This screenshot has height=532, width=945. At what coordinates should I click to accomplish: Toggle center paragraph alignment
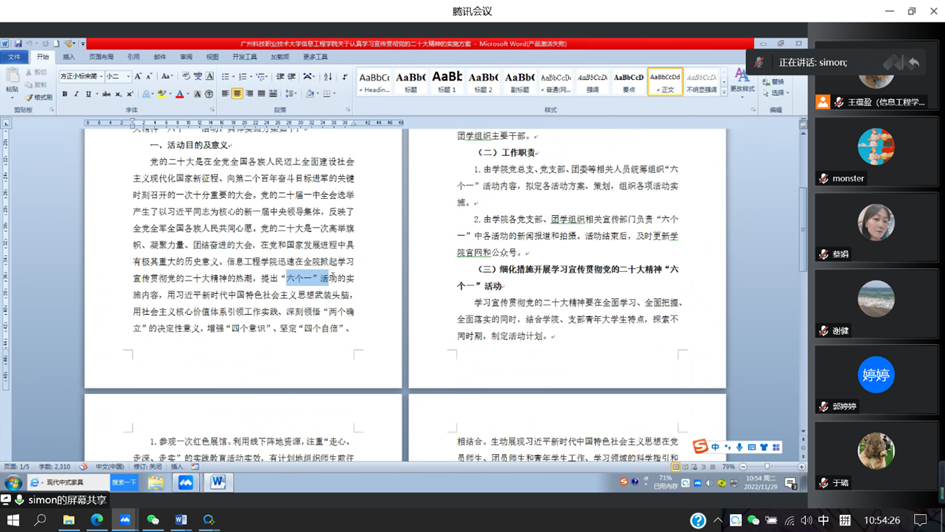[x=237, y=94]
